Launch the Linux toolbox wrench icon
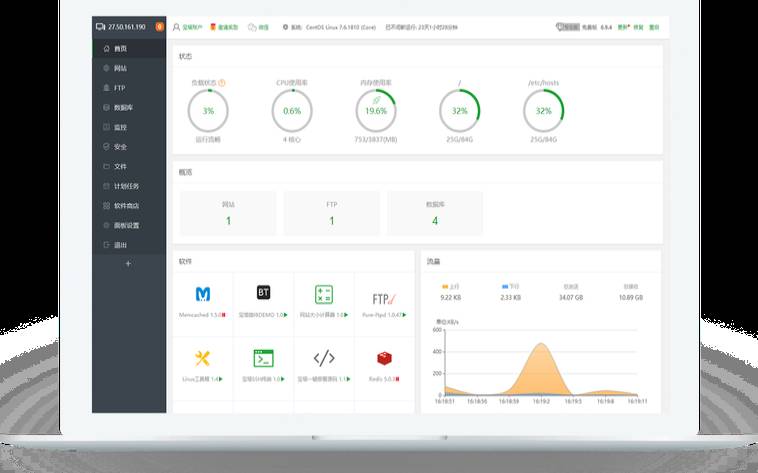Image resolution: width=758 pixels, height=473 pixels. pyautogui.click(x=203, y=358)
